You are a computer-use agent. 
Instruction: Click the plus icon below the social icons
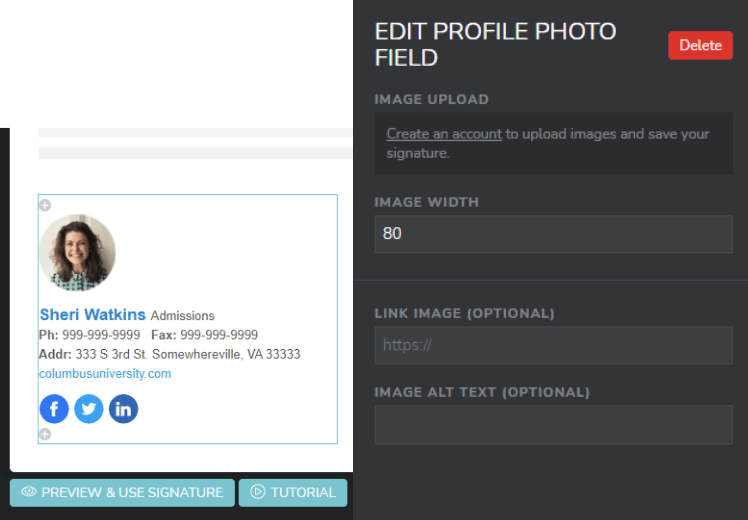click(x=44, y=434)
